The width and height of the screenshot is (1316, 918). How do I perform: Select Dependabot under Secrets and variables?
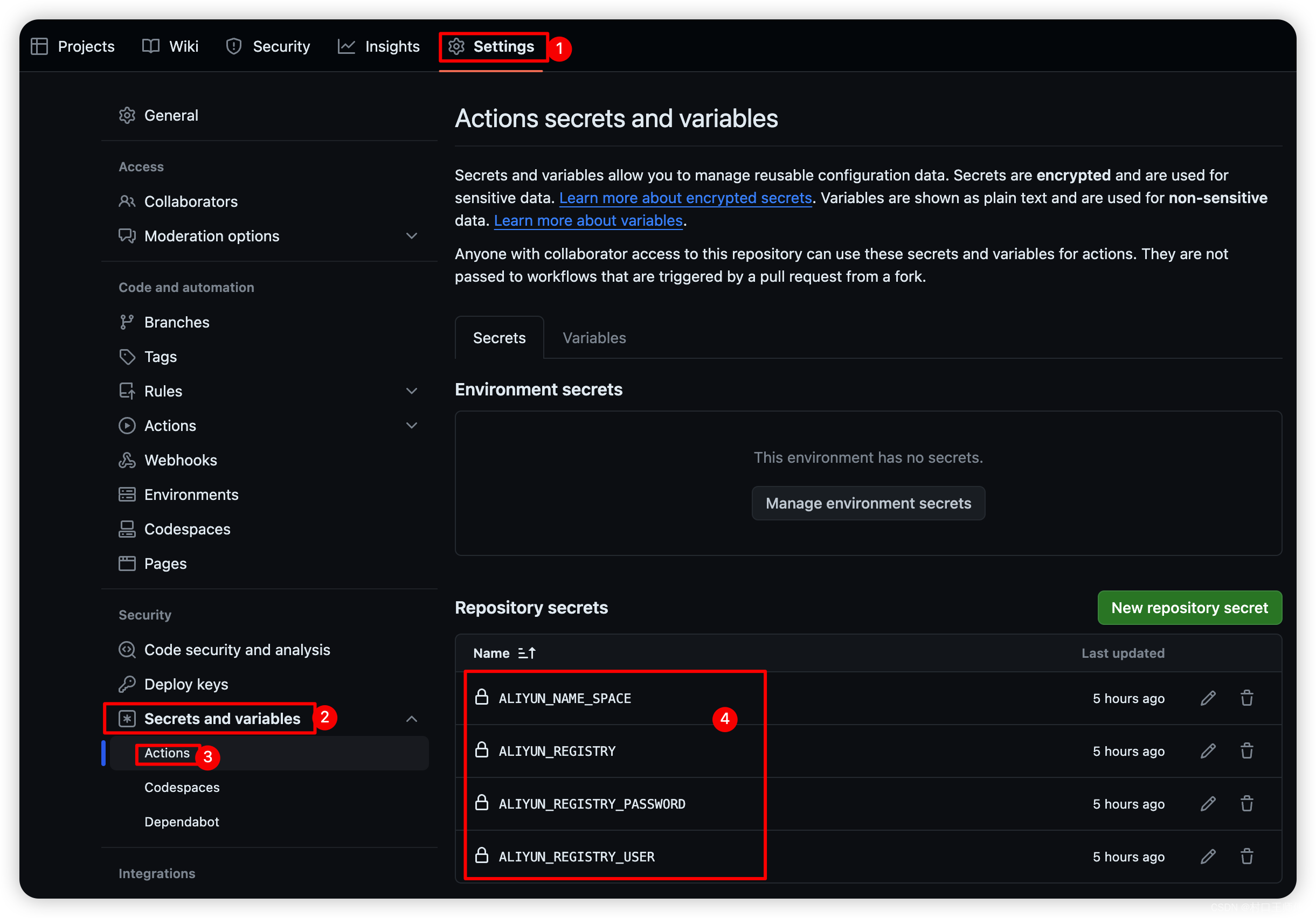click(x=182, y=822)
